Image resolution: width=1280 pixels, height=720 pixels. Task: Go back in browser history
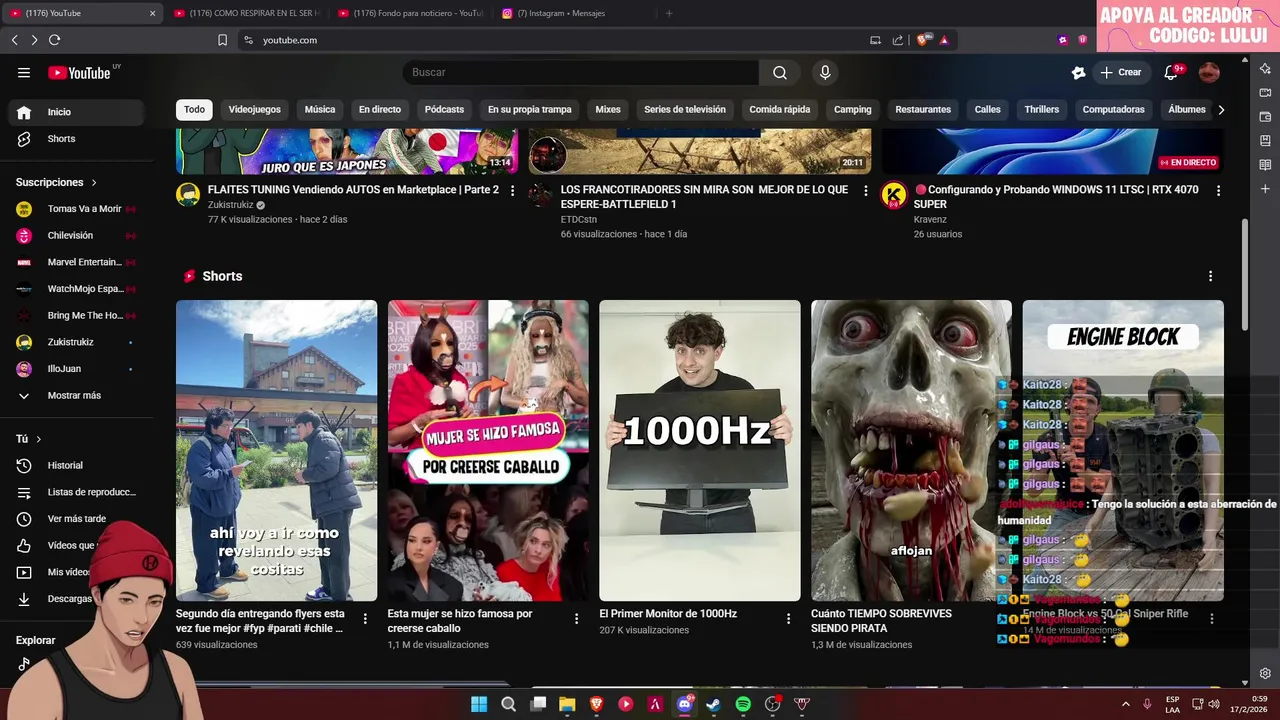[14, 40]
